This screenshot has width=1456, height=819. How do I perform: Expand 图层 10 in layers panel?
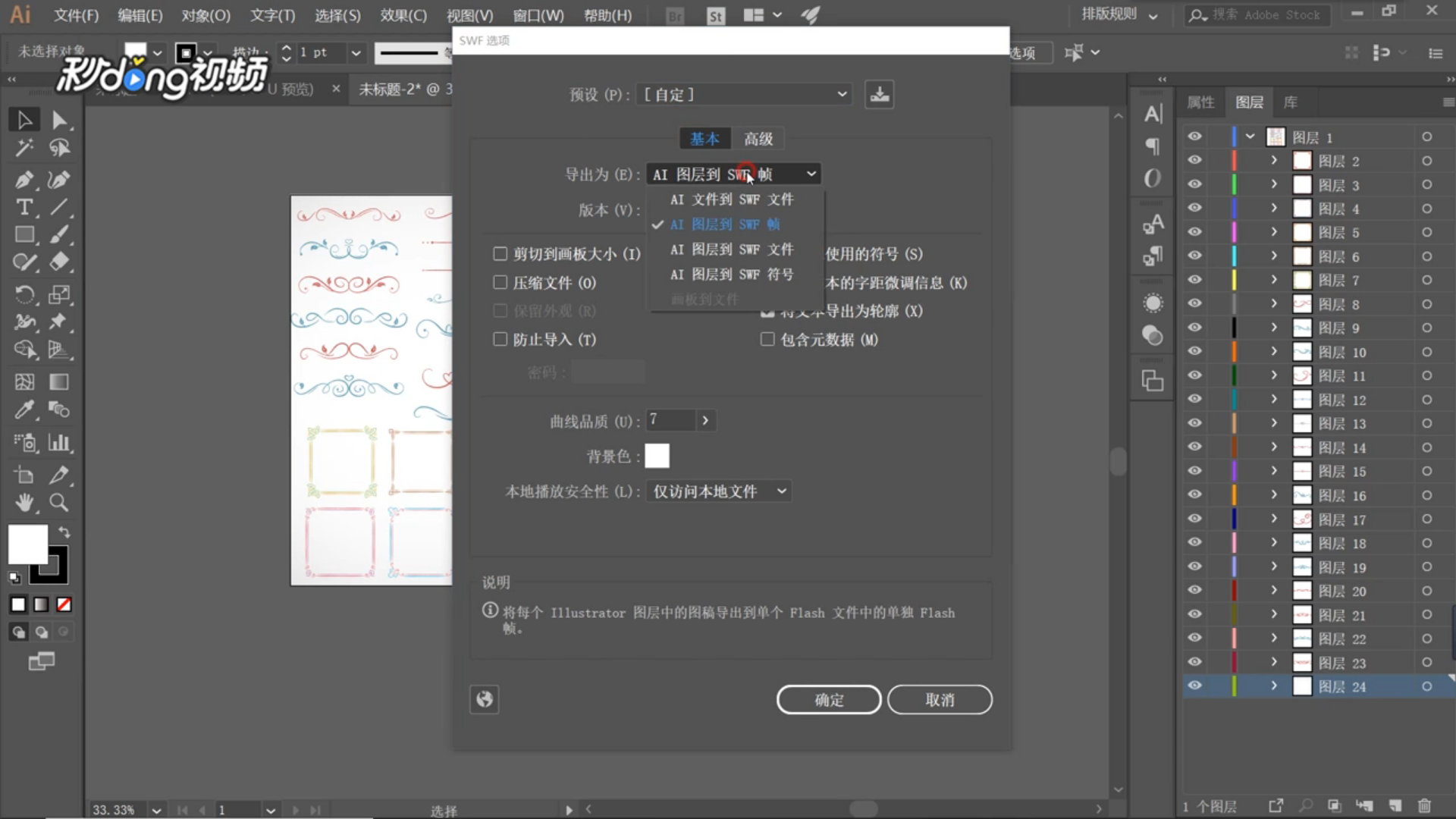[x=1274, y=352]
